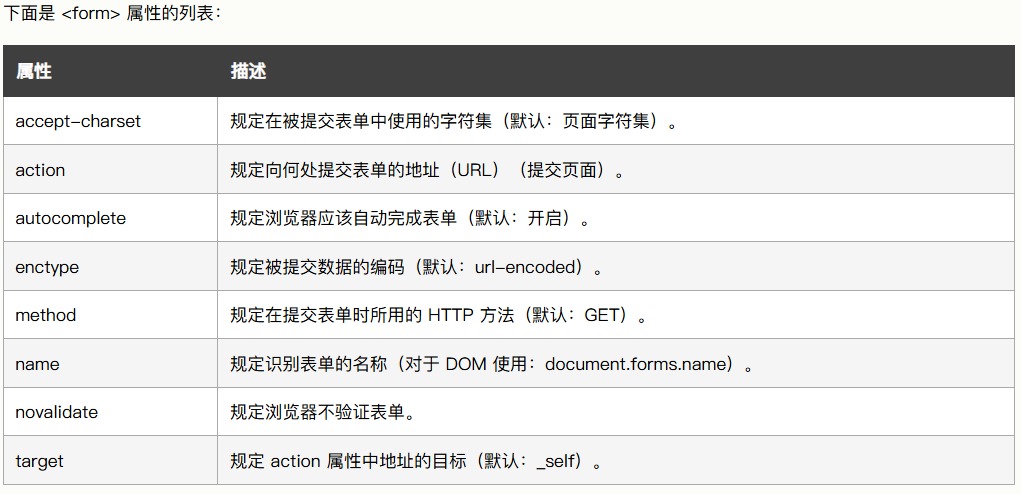Click the name attribute cell

click(37, 364)
